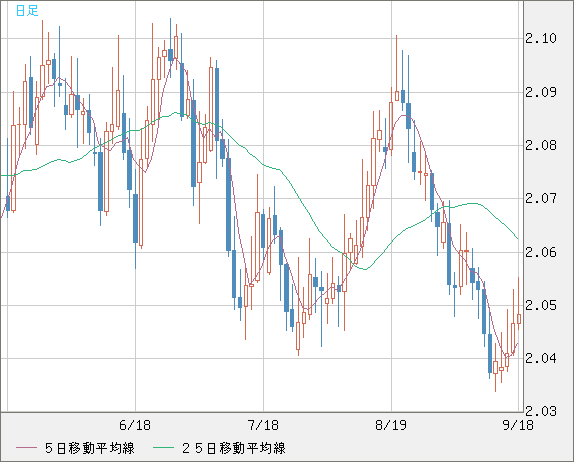This screenshot has height=462, width=574.
Task: Click the green 25-day average legend swatch
Action: [163, 448]
